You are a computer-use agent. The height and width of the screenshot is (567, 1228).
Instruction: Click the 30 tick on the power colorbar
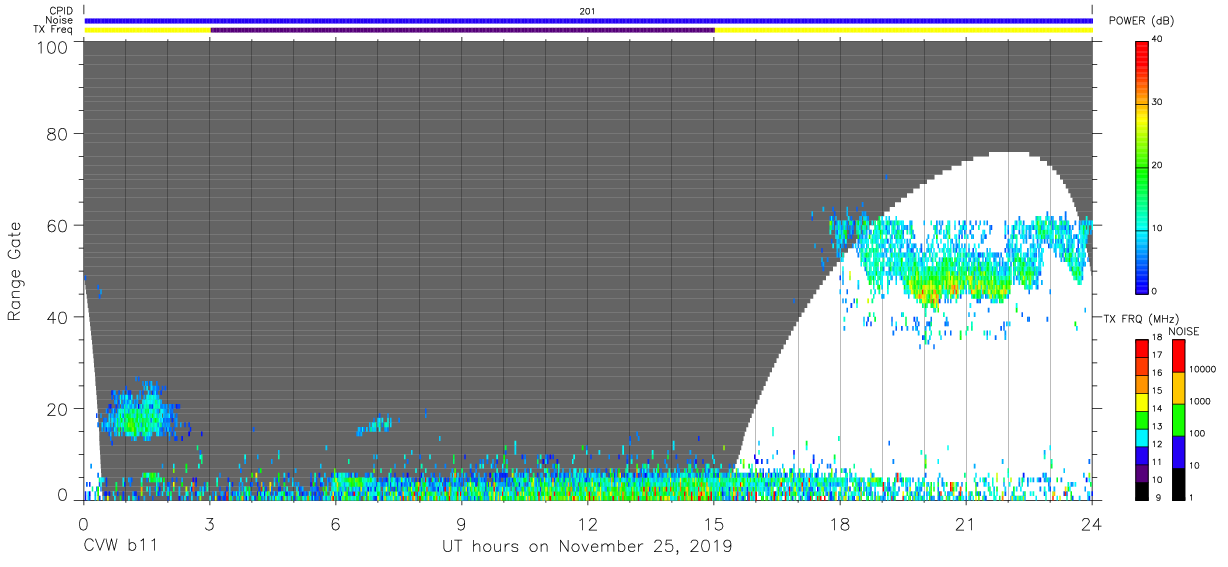[1157, 102]
